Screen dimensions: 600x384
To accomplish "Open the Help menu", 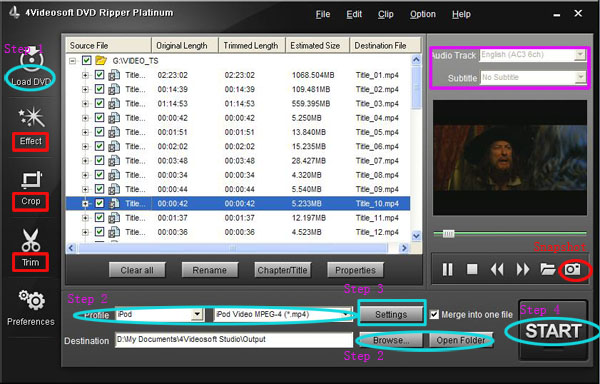I will pyautogui.click(x=461, y=14).
